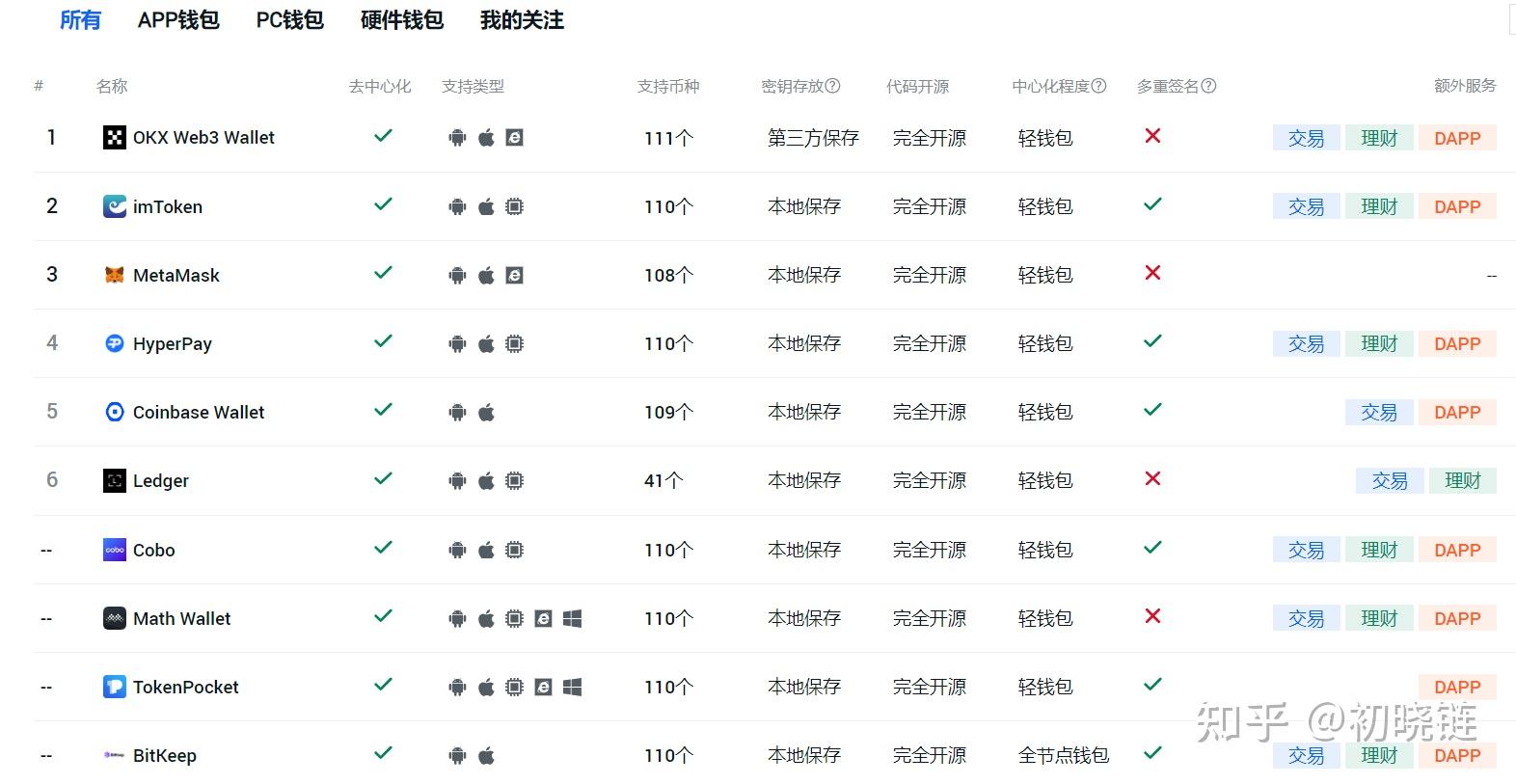Open the Coinbase Wallet name link
1516x784 pixels.
pyautogui.click(x=199, y=412)
